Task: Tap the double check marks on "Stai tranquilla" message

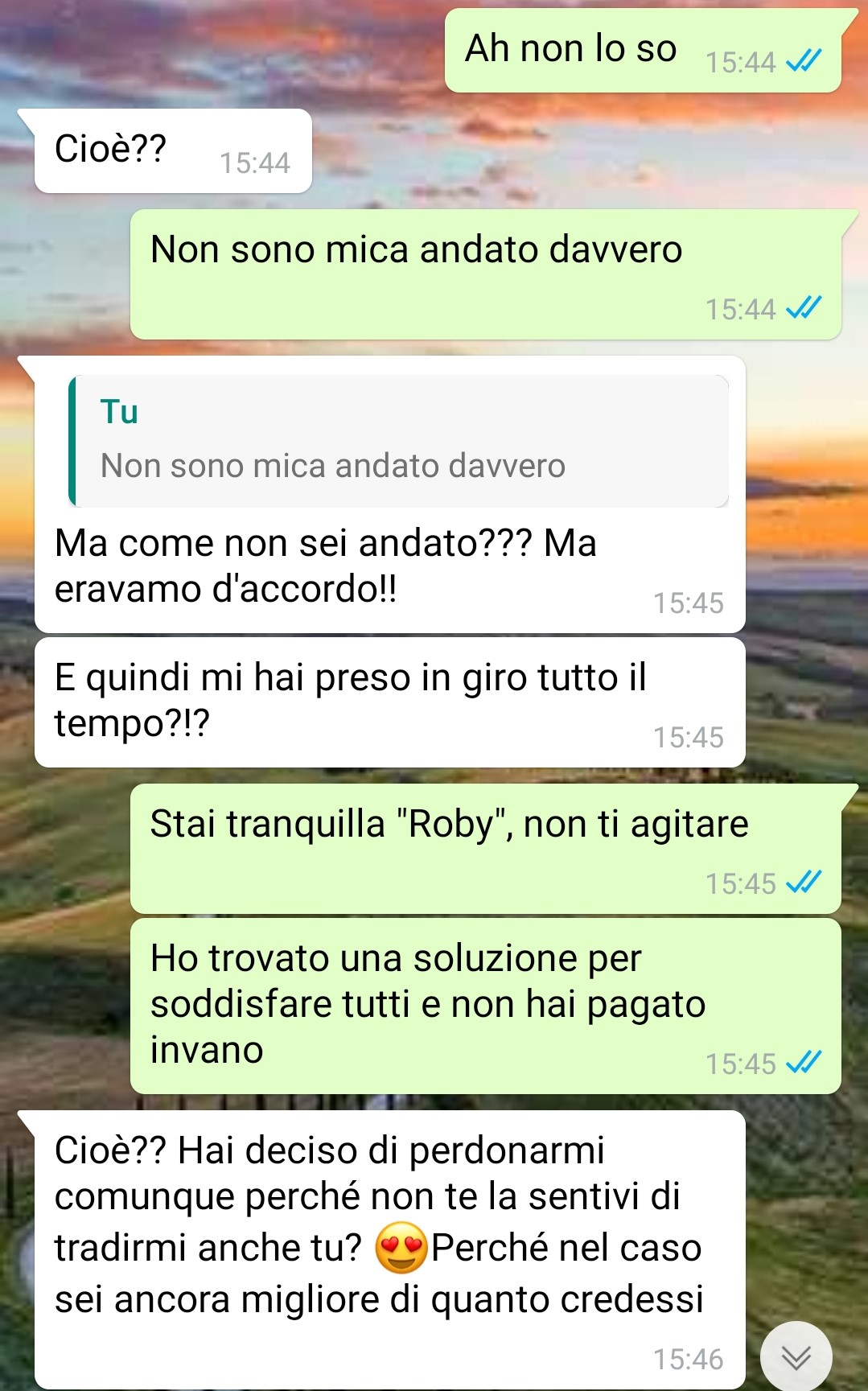Action: (x=804, y=882)
